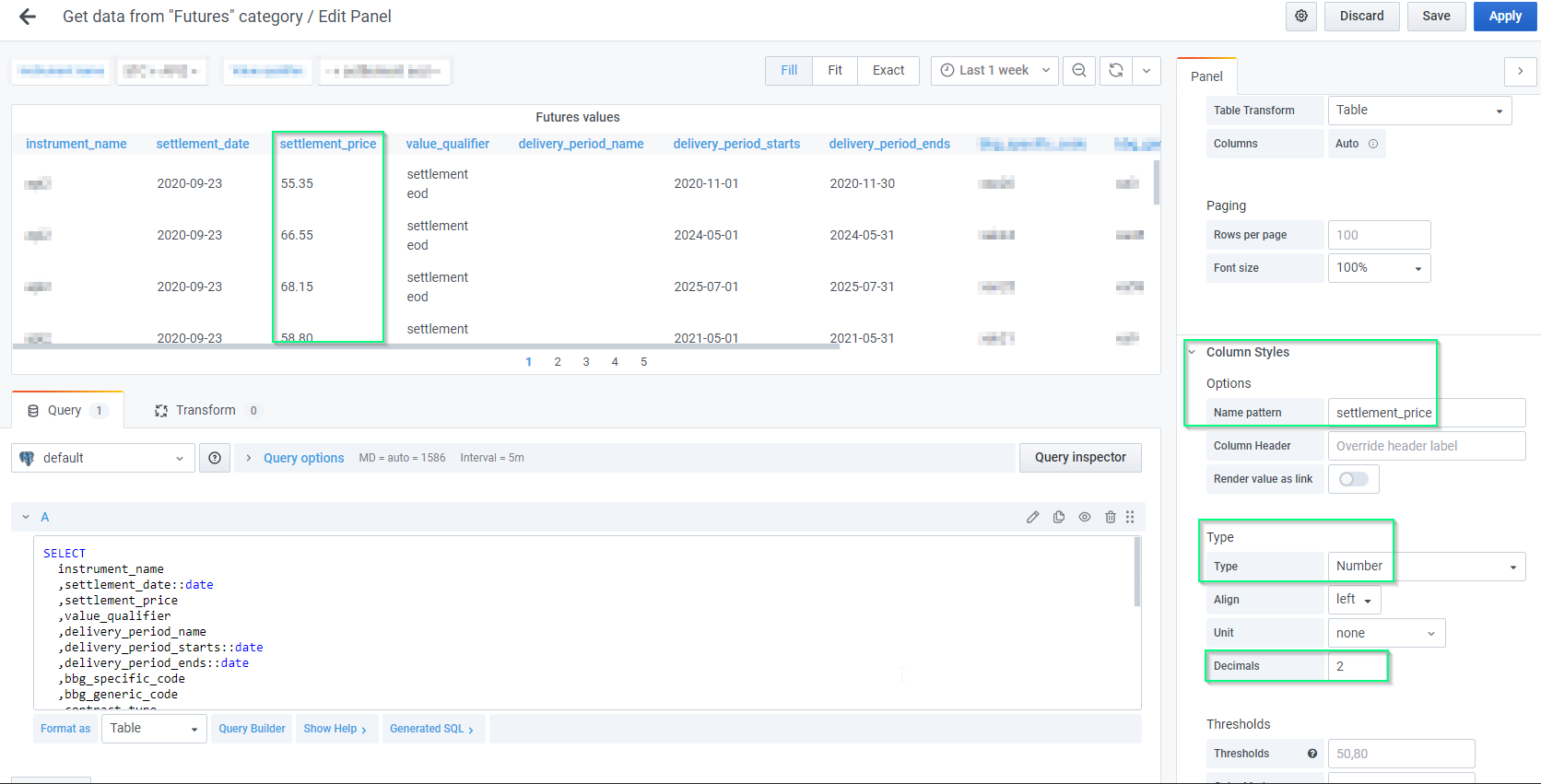This screenshot has width=1541, height=784.
Task: Open the refresh interval dropdown arrow
Action: (x=1147, y=70)
